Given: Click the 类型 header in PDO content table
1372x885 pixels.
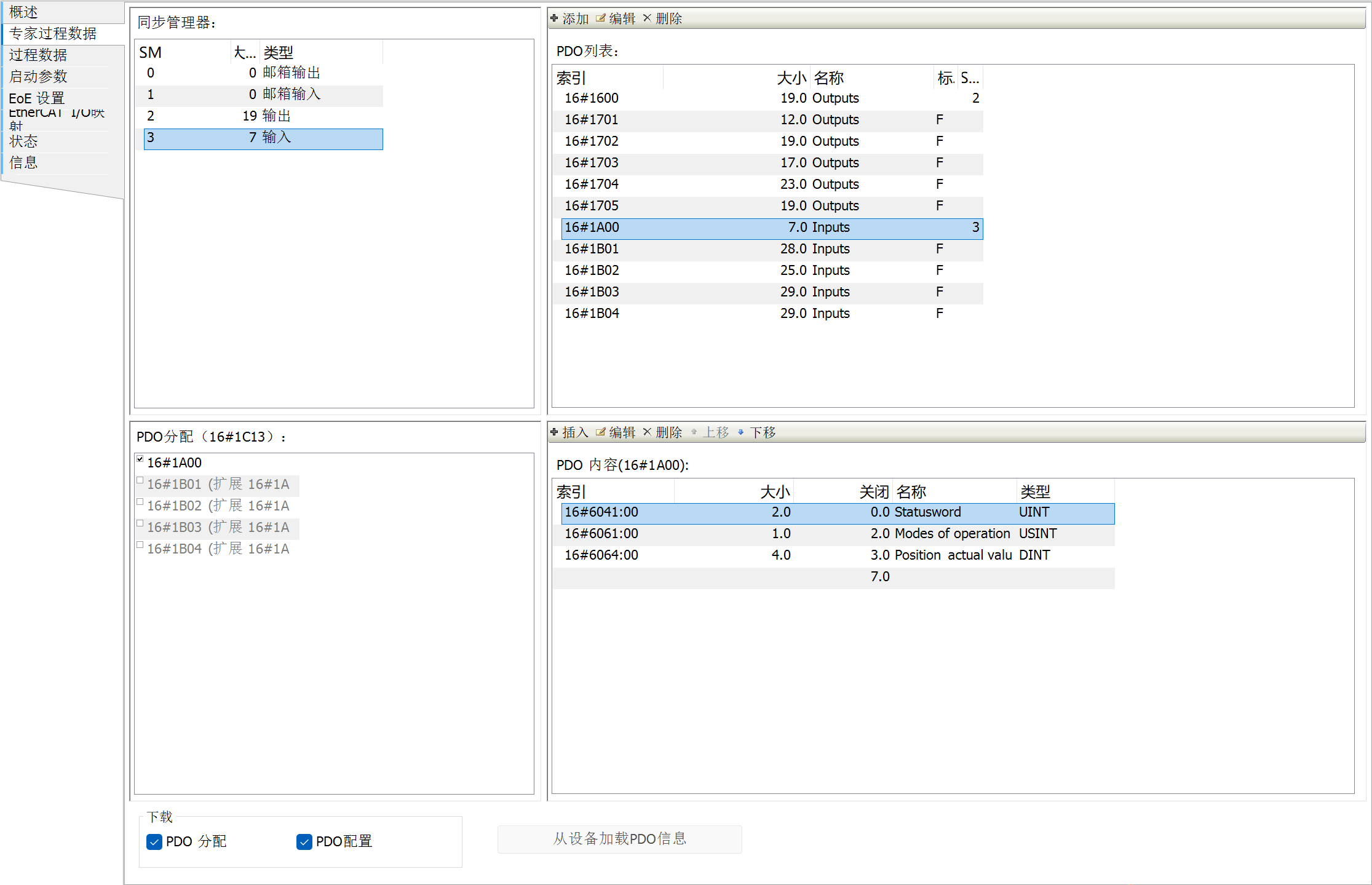Looking at the screenshot, I should click(1065, 492).
